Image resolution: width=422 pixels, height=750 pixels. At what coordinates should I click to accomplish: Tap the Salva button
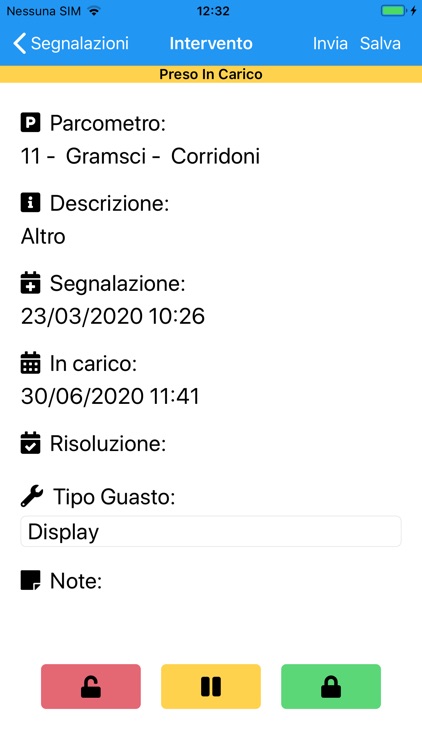380,44
